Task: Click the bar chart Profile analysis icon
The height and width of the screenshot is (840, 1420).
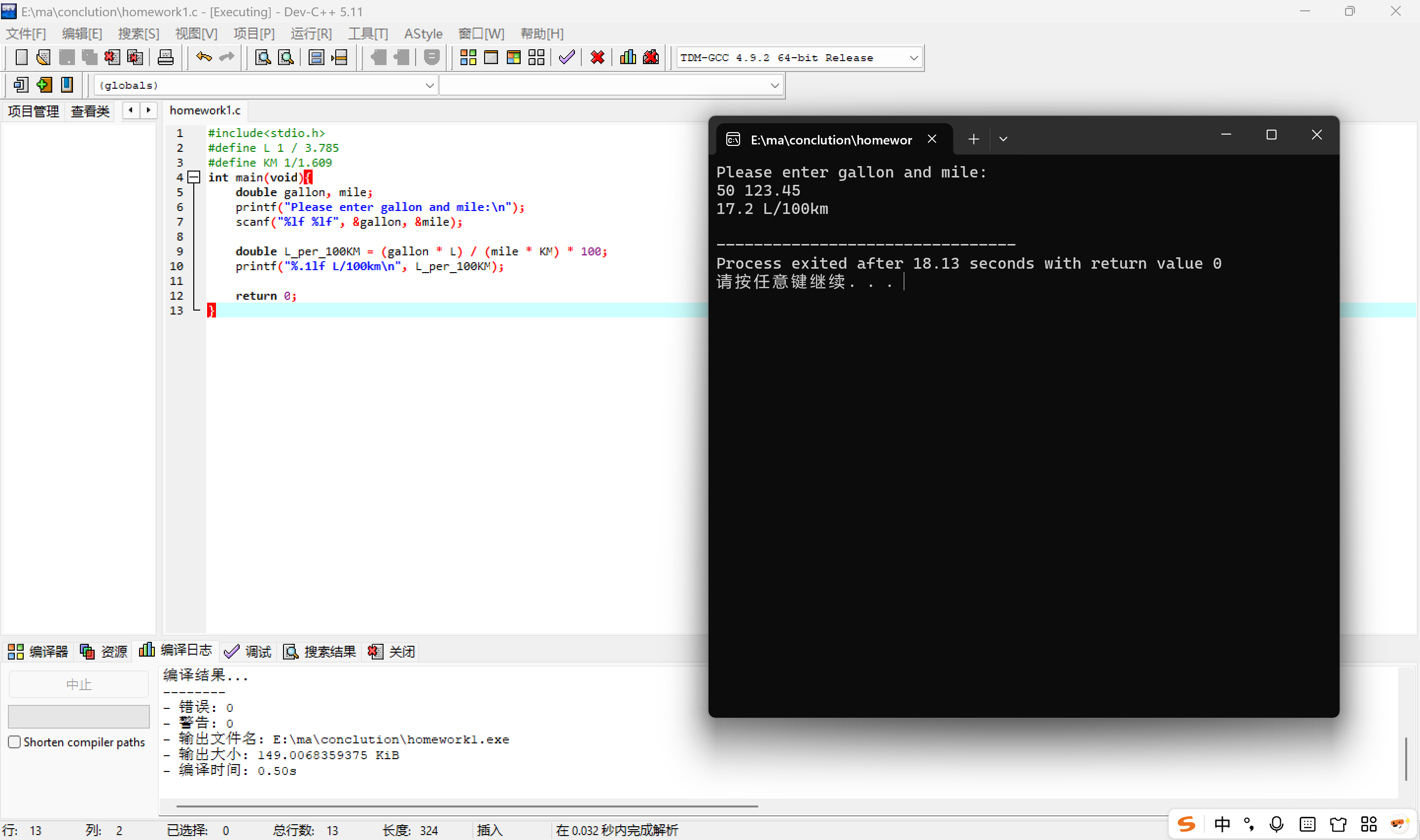Action: pos(628,57)
